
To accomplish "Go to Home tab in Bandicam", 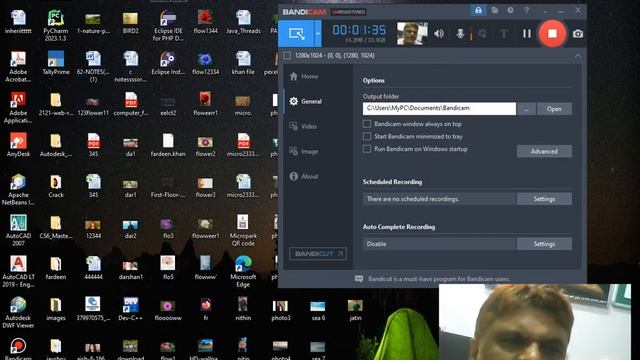I will [x=304, y=76].
